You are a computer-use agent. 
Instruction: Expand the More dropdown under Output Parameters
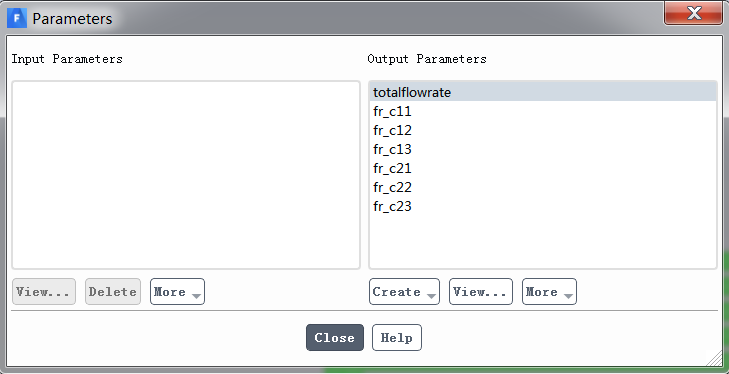549,292
